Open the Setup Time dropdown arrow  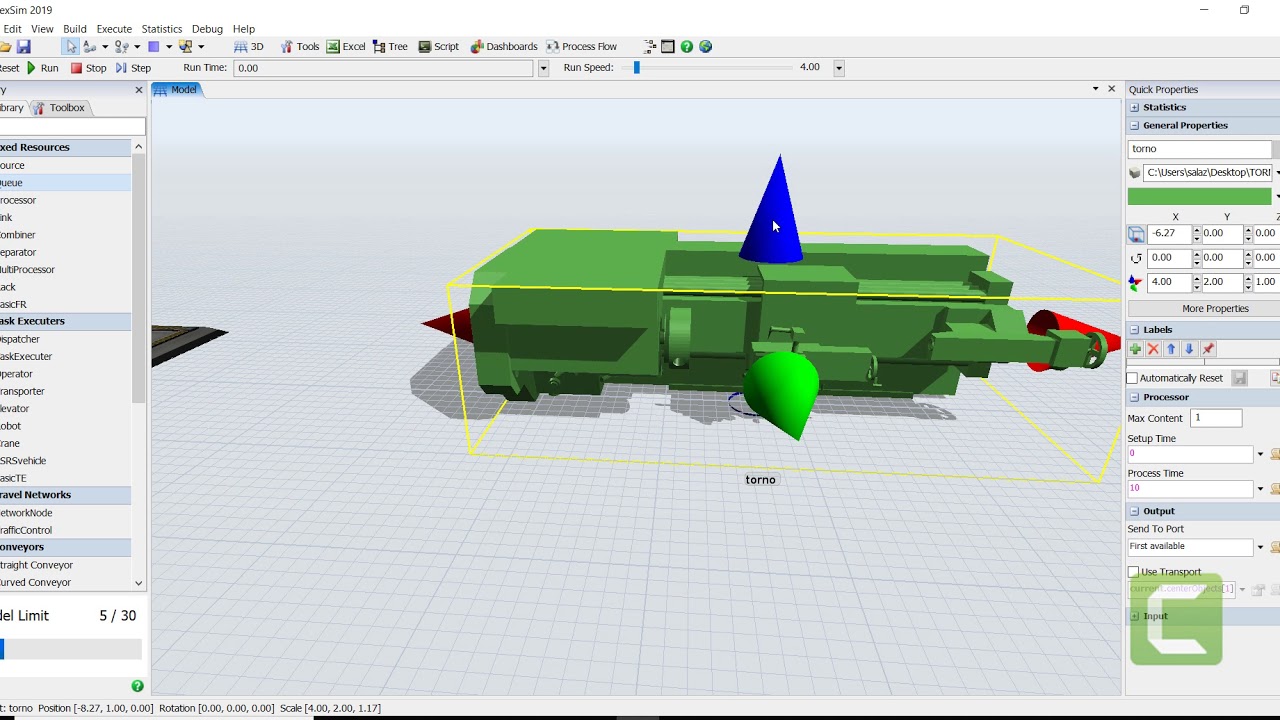pyautogui.click(x=1260, y=454)
